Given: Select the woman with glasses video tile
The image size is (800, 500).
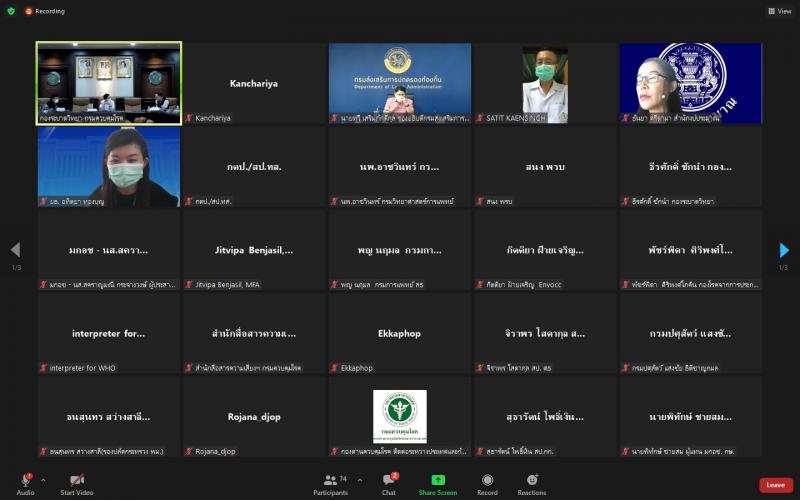Looking at the screenshot, I should (x=691, y=83).
